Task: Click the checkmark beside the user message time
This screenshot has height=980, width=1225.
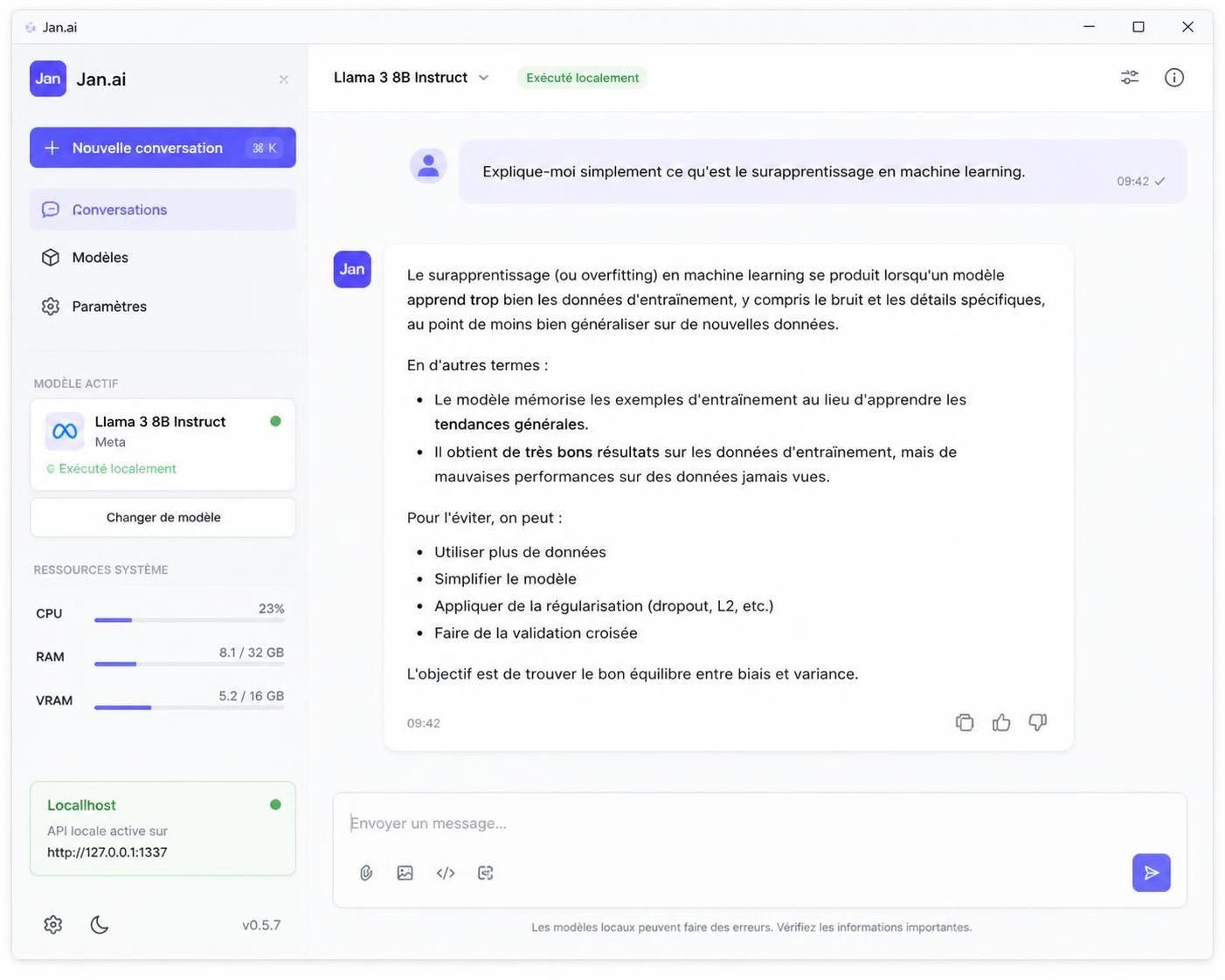Action: (1159, 182)
